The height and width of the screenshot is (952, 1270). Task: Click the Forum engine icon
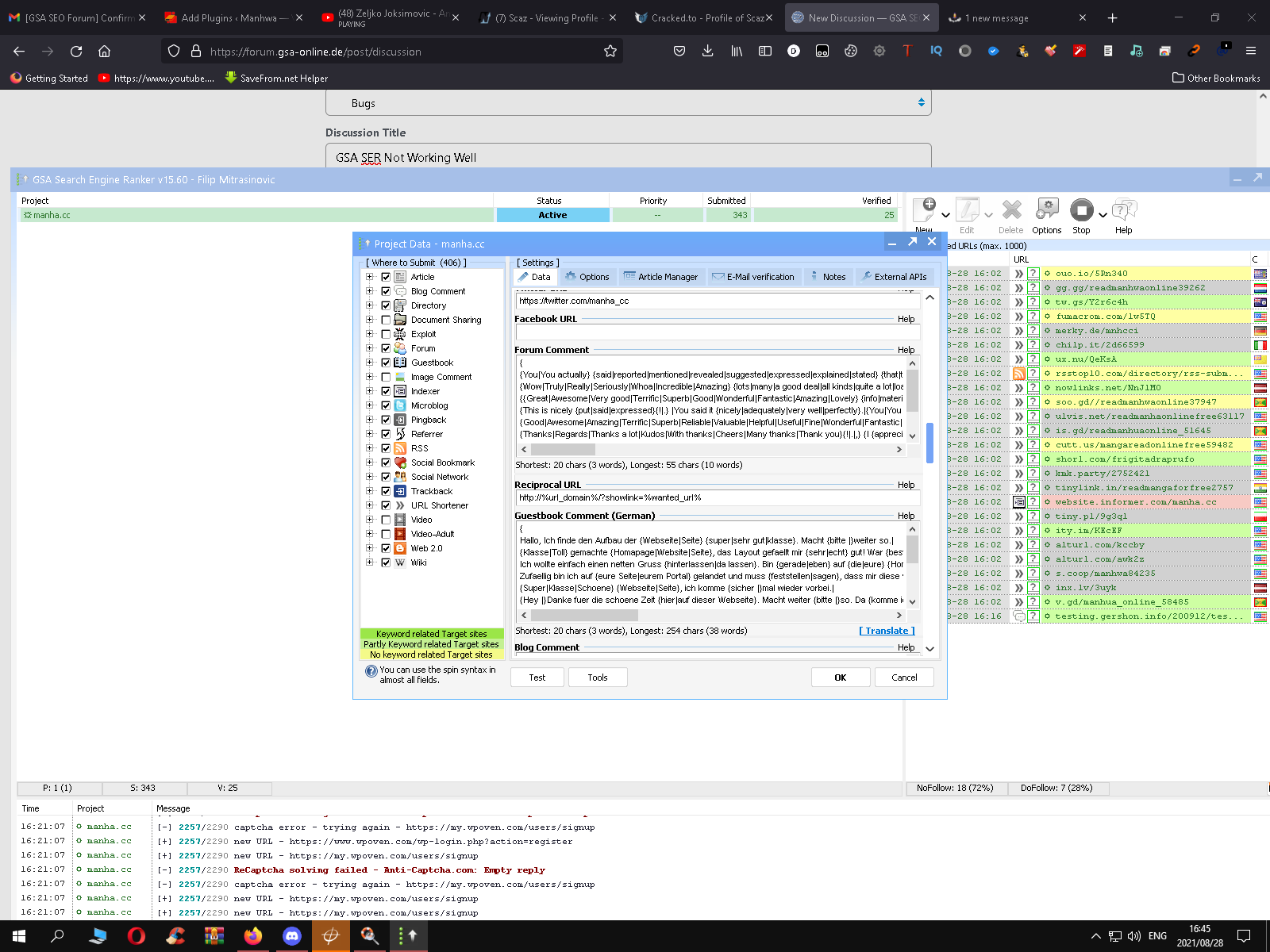[x=400, y=348]
